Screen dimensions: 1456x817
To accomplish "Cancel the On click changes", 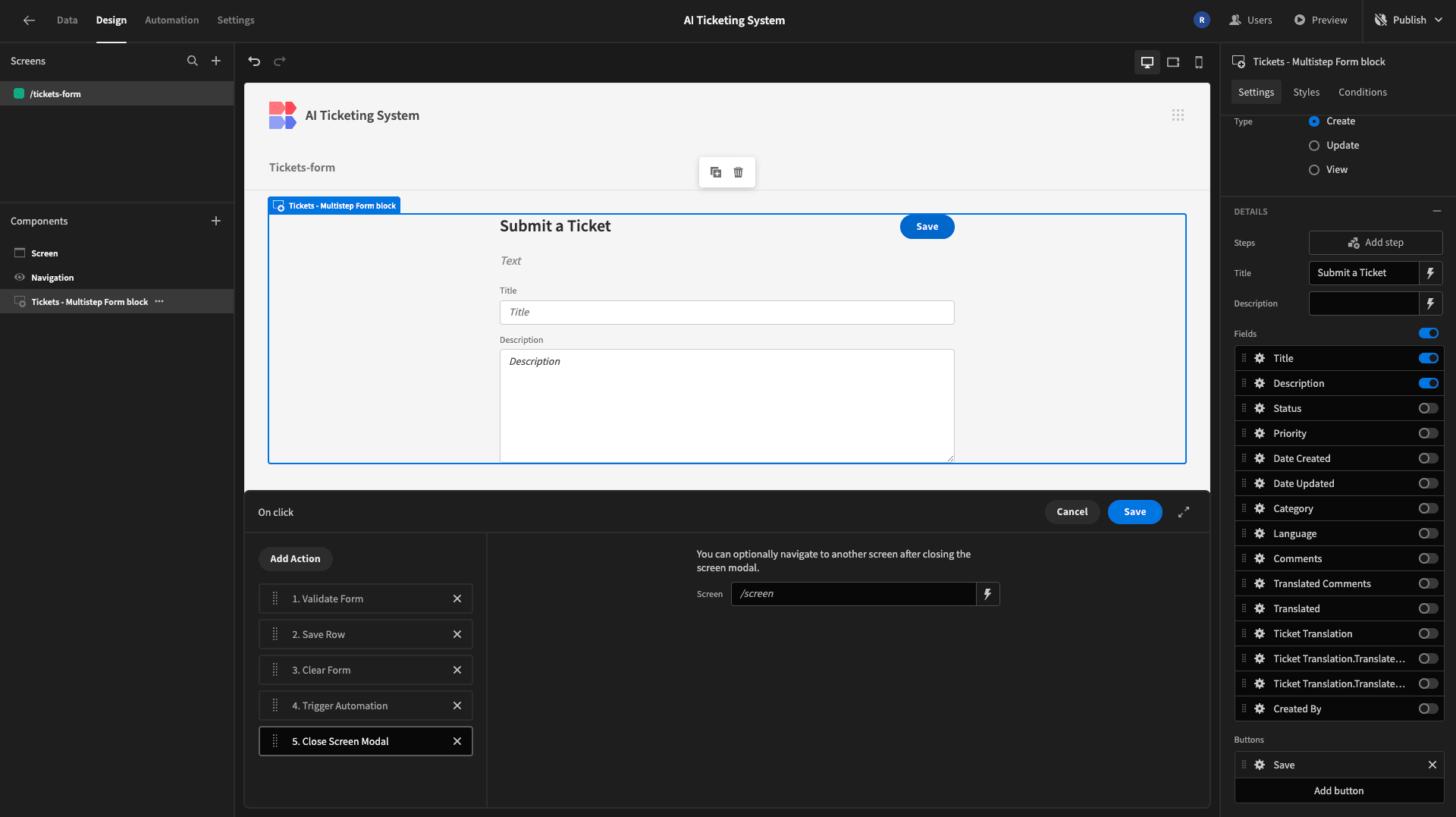I will click(1072, 512).
